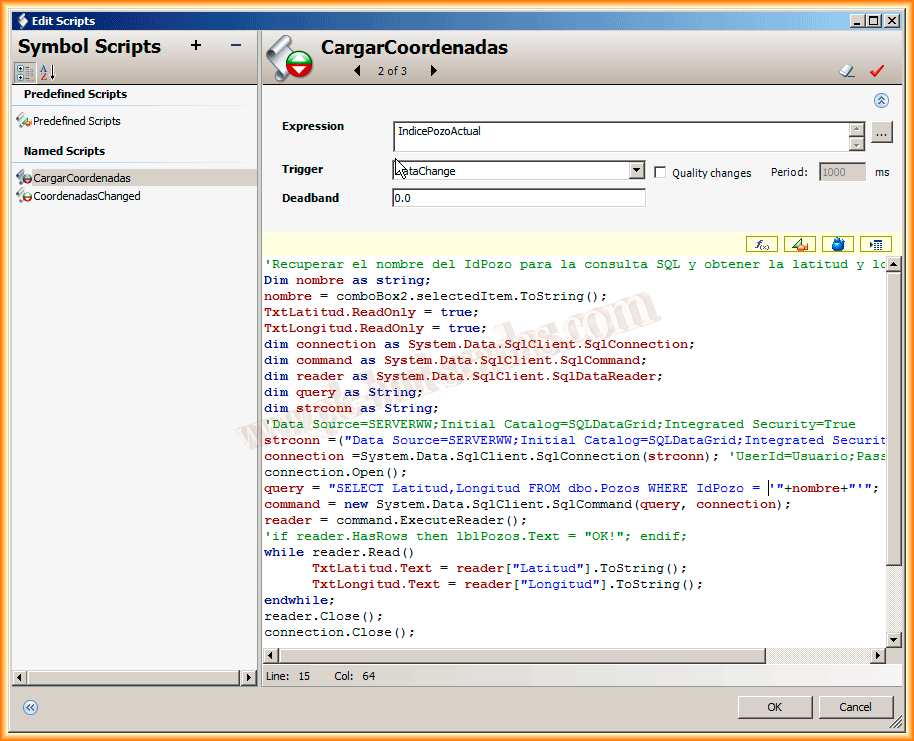Click the eraser icon to clear script

847,71
